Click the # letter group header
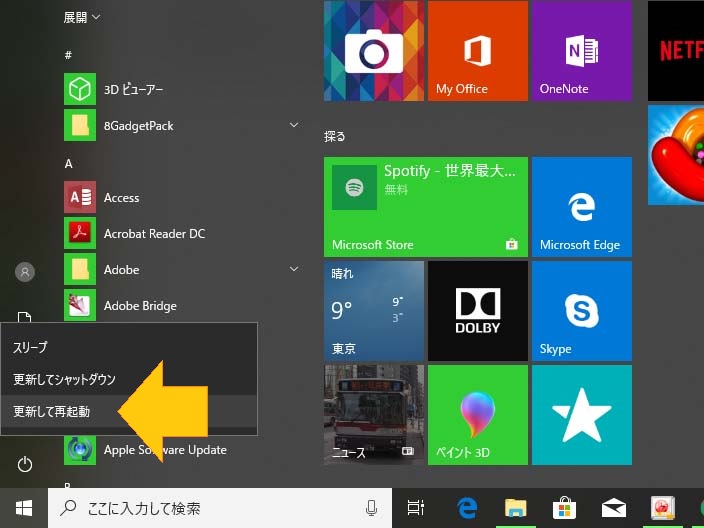The image size is (704, 528). click(x=68, y=55)
